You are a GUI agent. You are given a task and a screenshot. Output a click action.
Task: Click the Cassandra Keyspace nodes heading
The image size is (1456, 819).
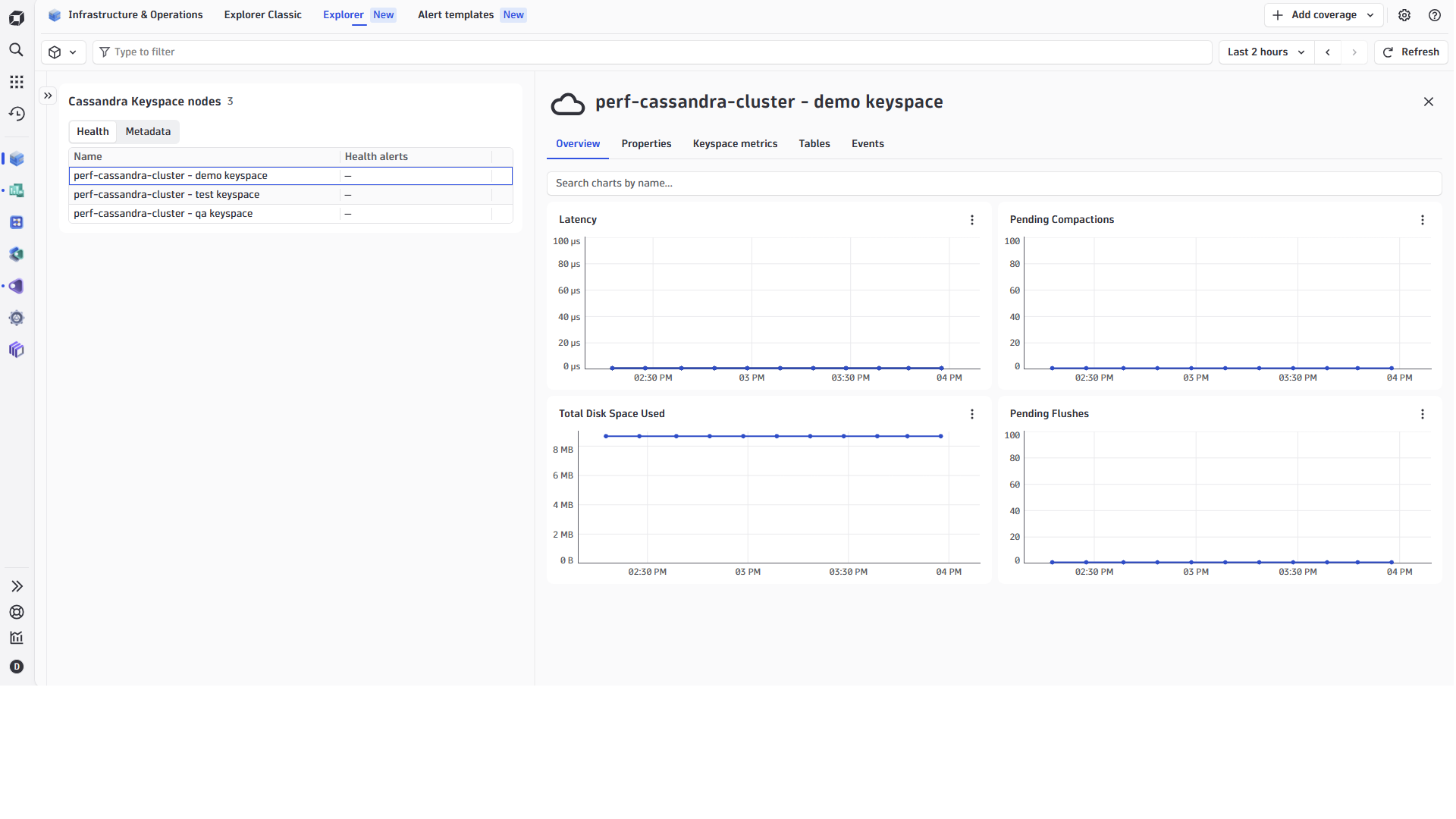(x=144, y=102)
